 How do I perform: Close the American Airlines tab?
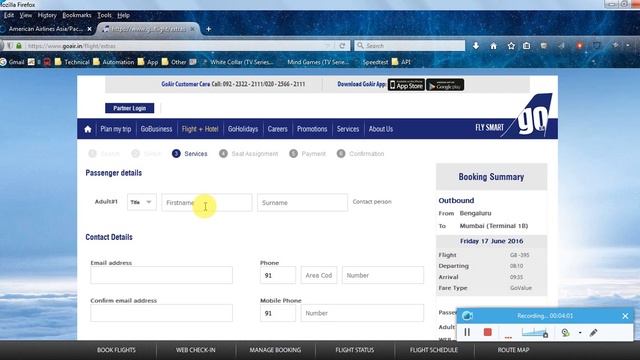tap(89, 29)
